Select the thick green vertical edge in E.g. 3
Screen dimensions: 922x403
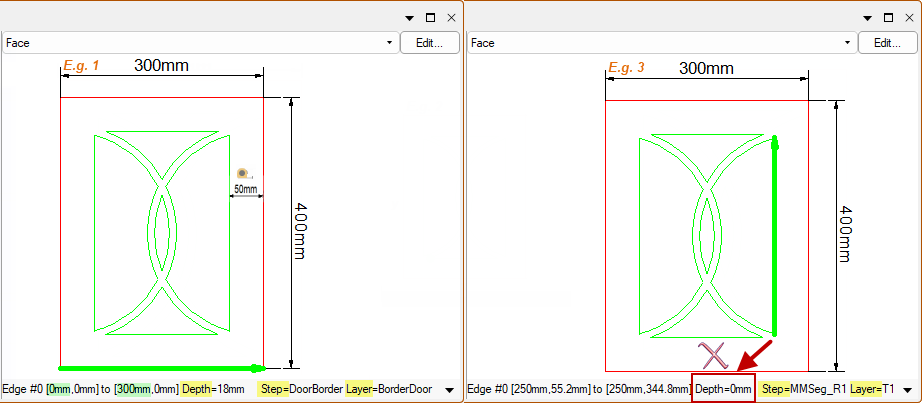point(775,240)
